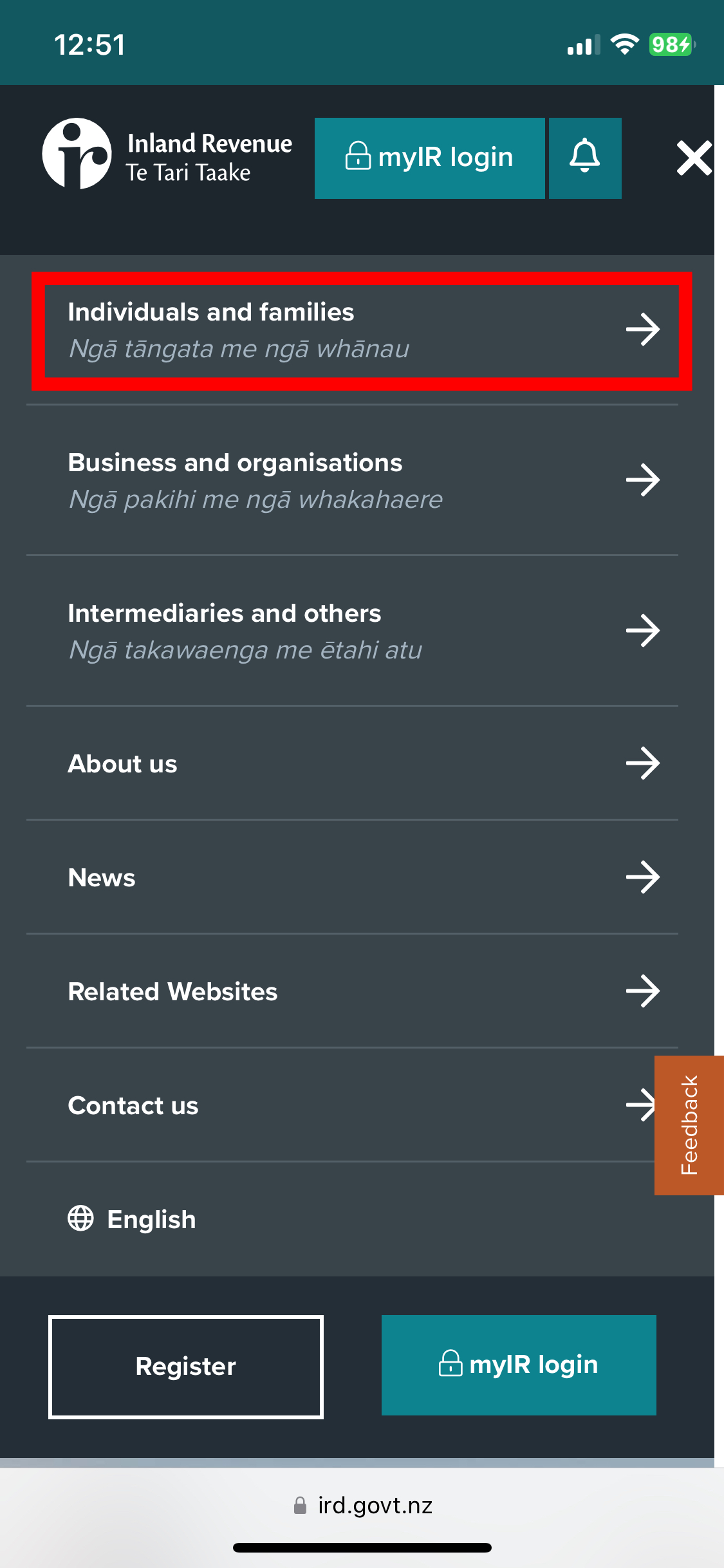
Task: Select the About us menu entry
Action: (122, 764)
